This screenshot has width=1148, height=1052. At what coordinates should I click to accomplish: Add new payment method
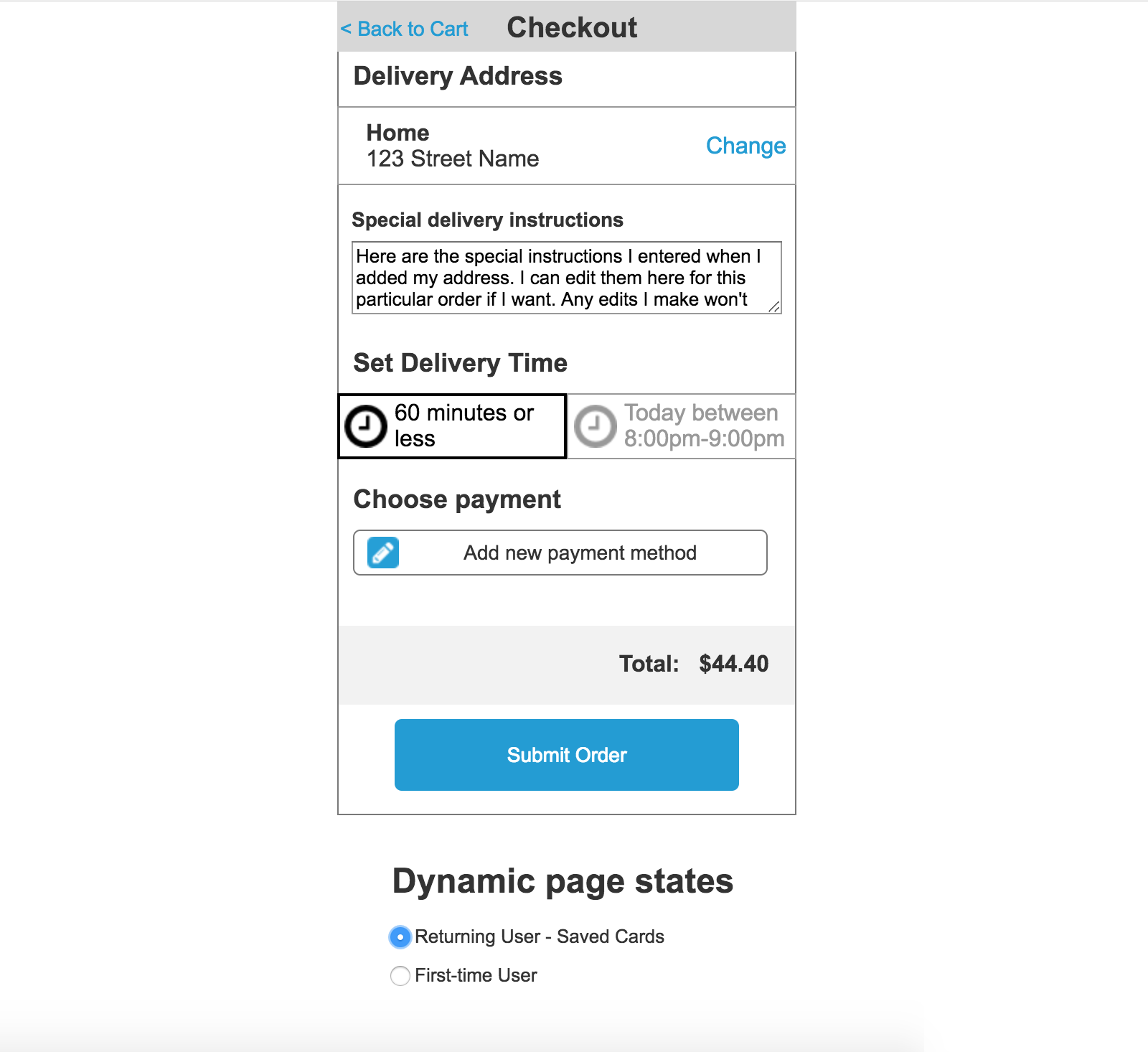click(x=560, y=553)
